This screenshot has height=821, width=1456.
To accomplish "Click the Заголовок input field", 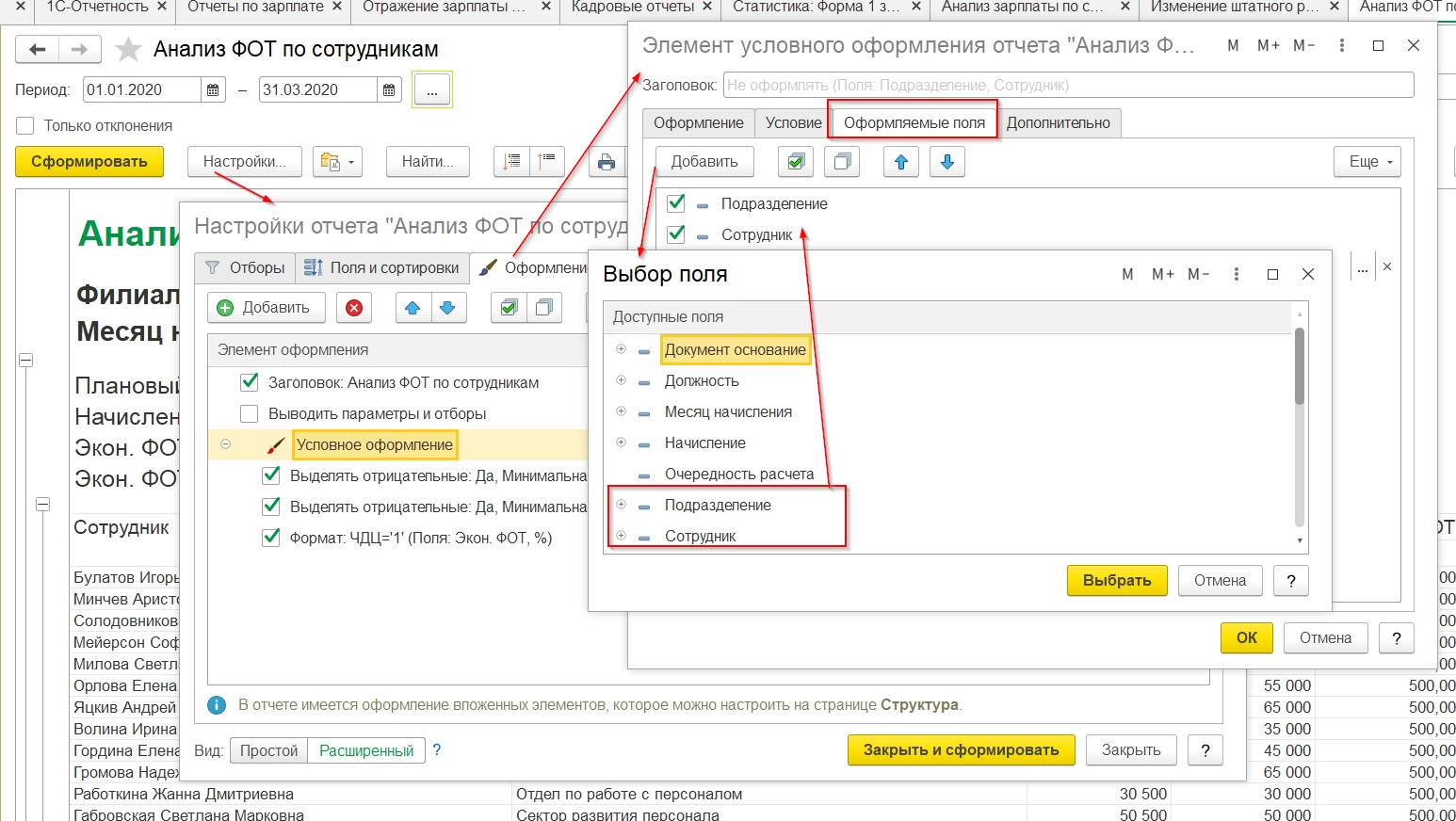I will pos(1069,85).
